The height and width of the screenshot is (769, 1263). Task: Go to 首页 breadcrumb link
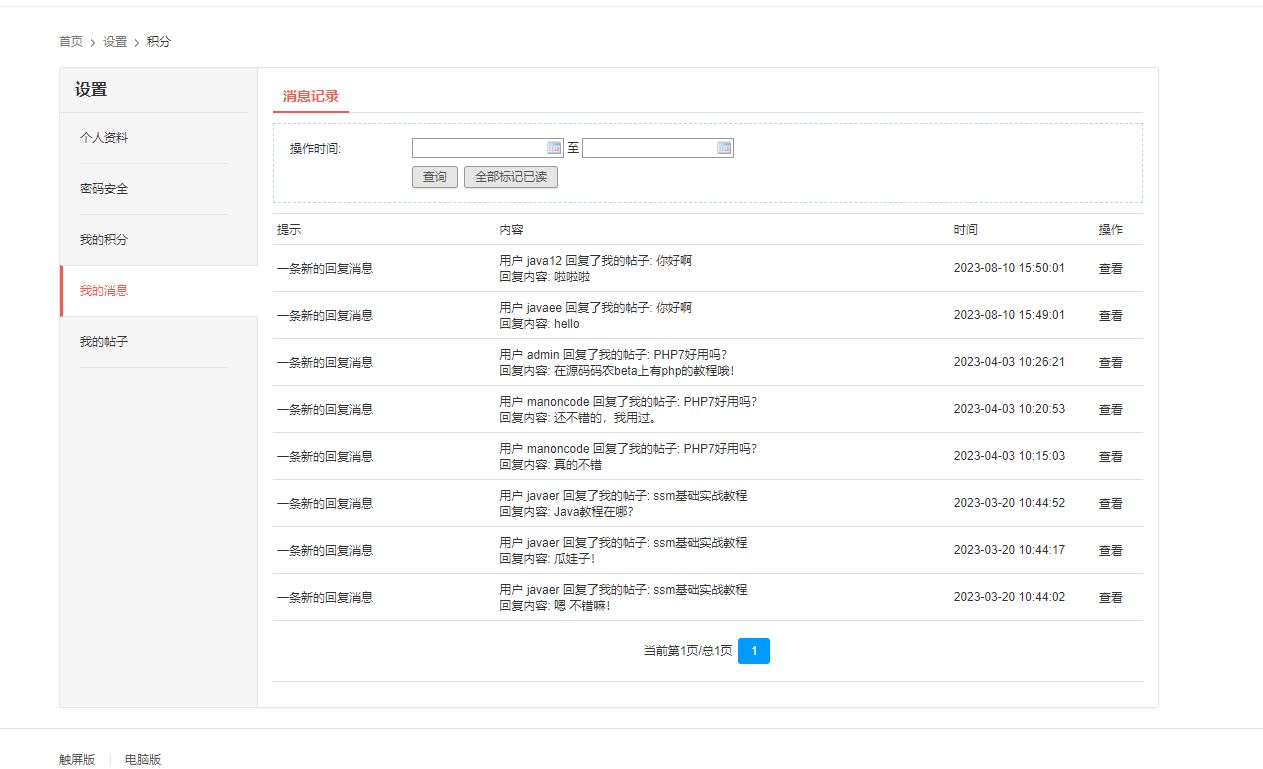tap(71, 42)
